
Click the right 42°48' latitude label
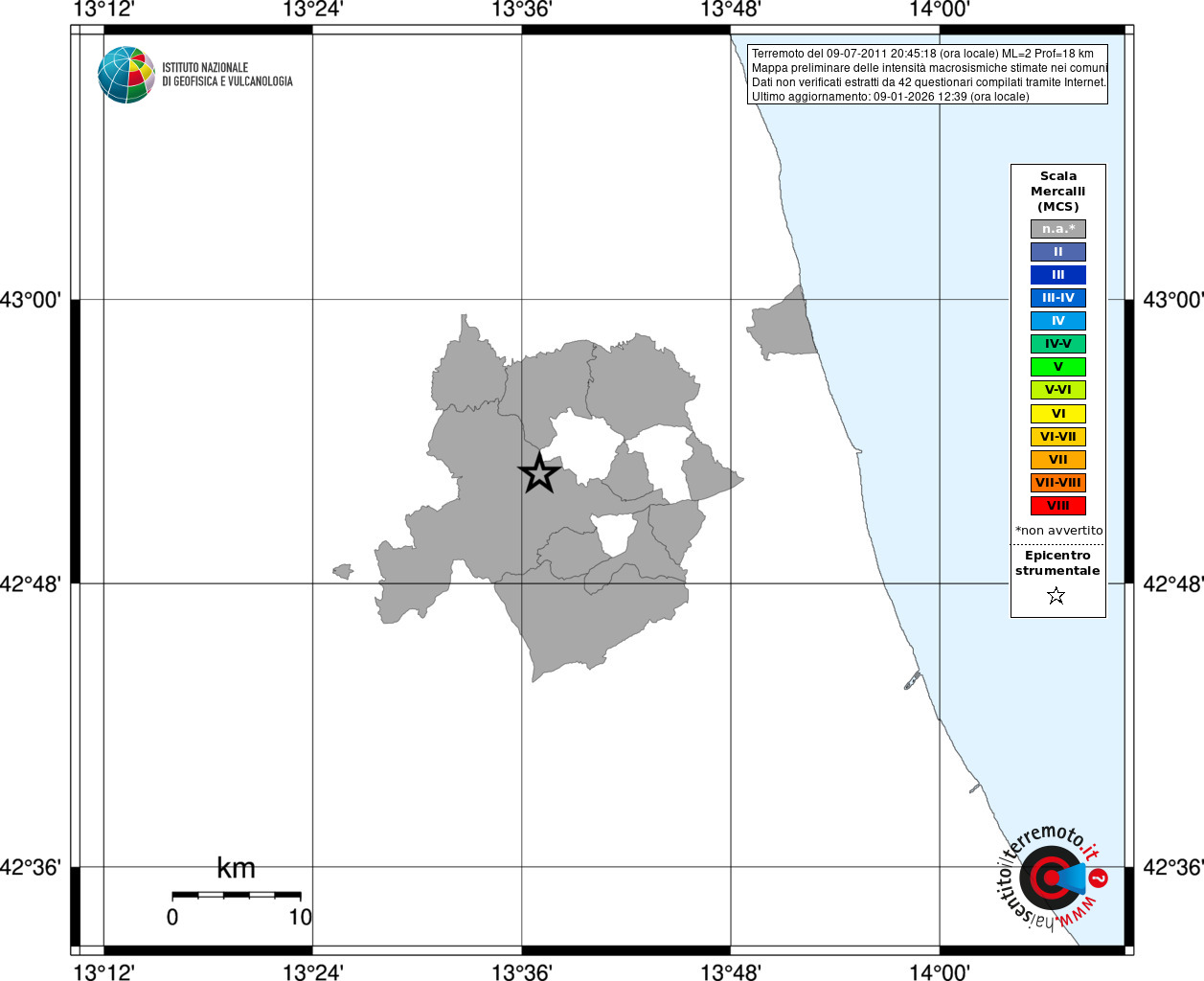1173,583
